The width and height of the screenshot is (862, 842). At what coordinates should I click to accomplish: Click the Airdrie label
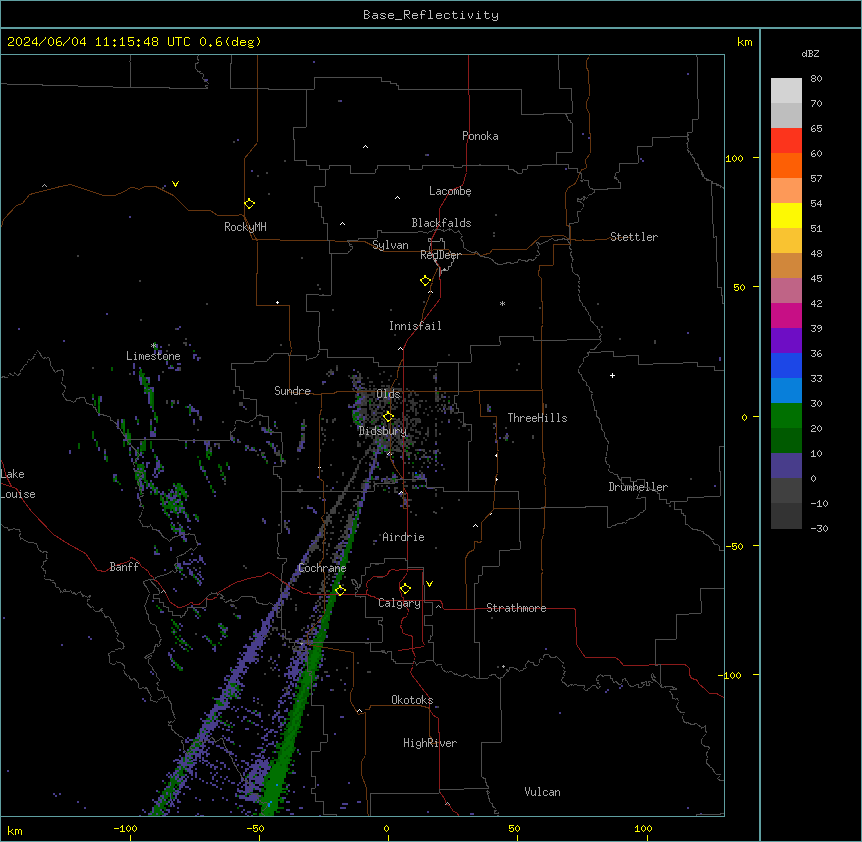click(x=403, y=537)
